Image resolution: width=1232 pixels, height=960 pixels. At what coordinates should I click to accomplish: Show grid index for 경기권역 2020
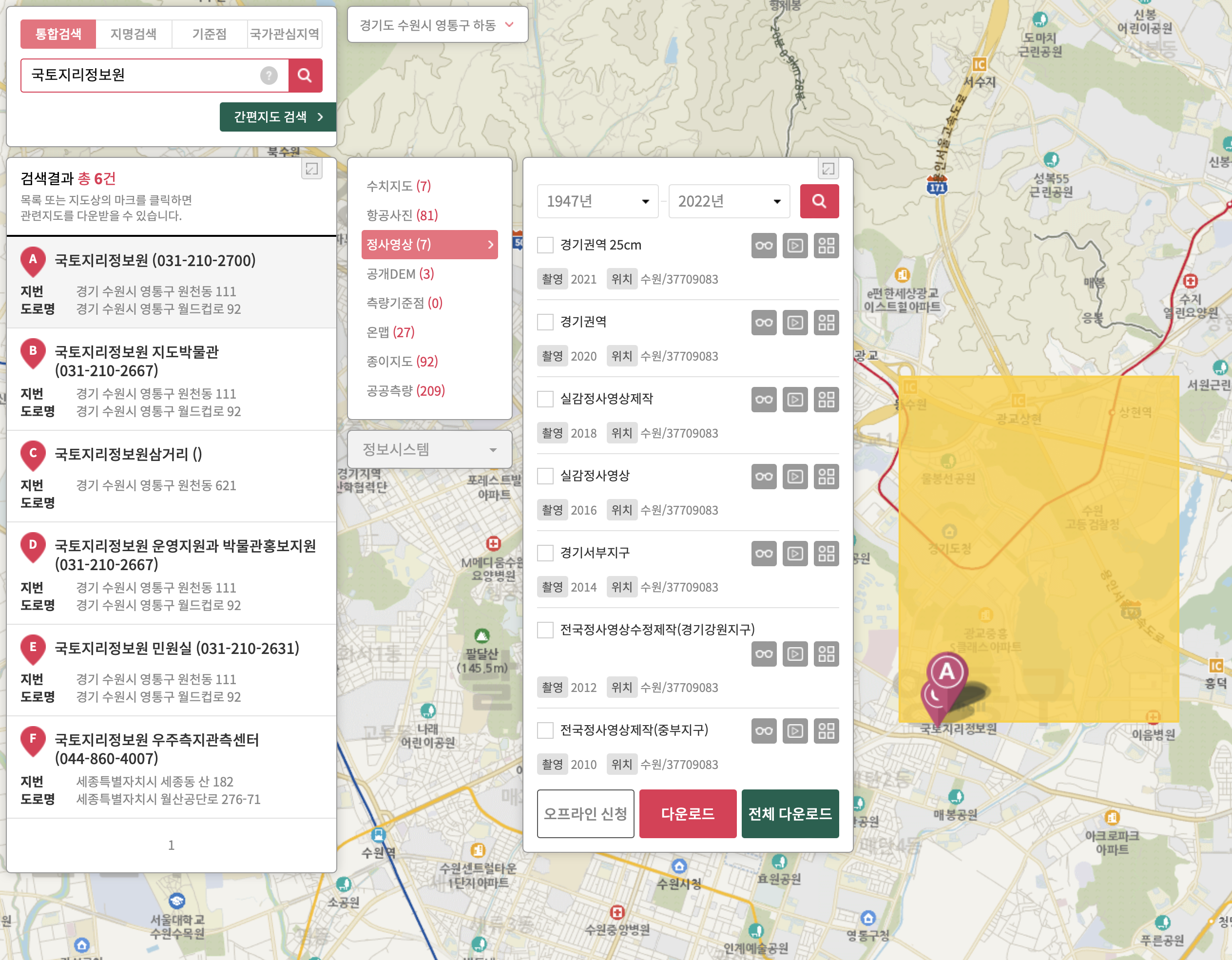coord(827,323)
